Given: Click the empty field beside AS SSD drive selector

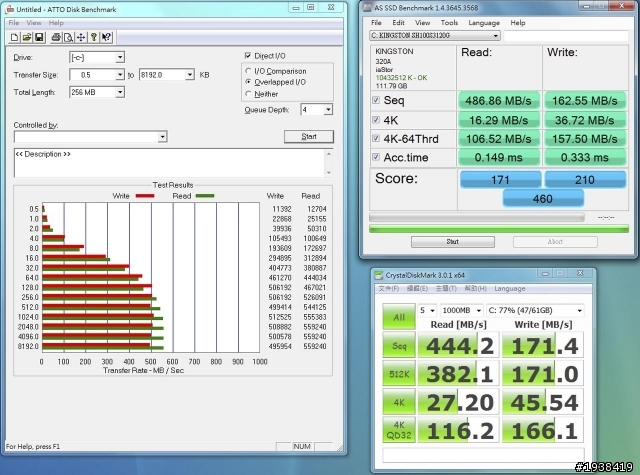Looking at the screenshot, I should (x=566, y=36).
